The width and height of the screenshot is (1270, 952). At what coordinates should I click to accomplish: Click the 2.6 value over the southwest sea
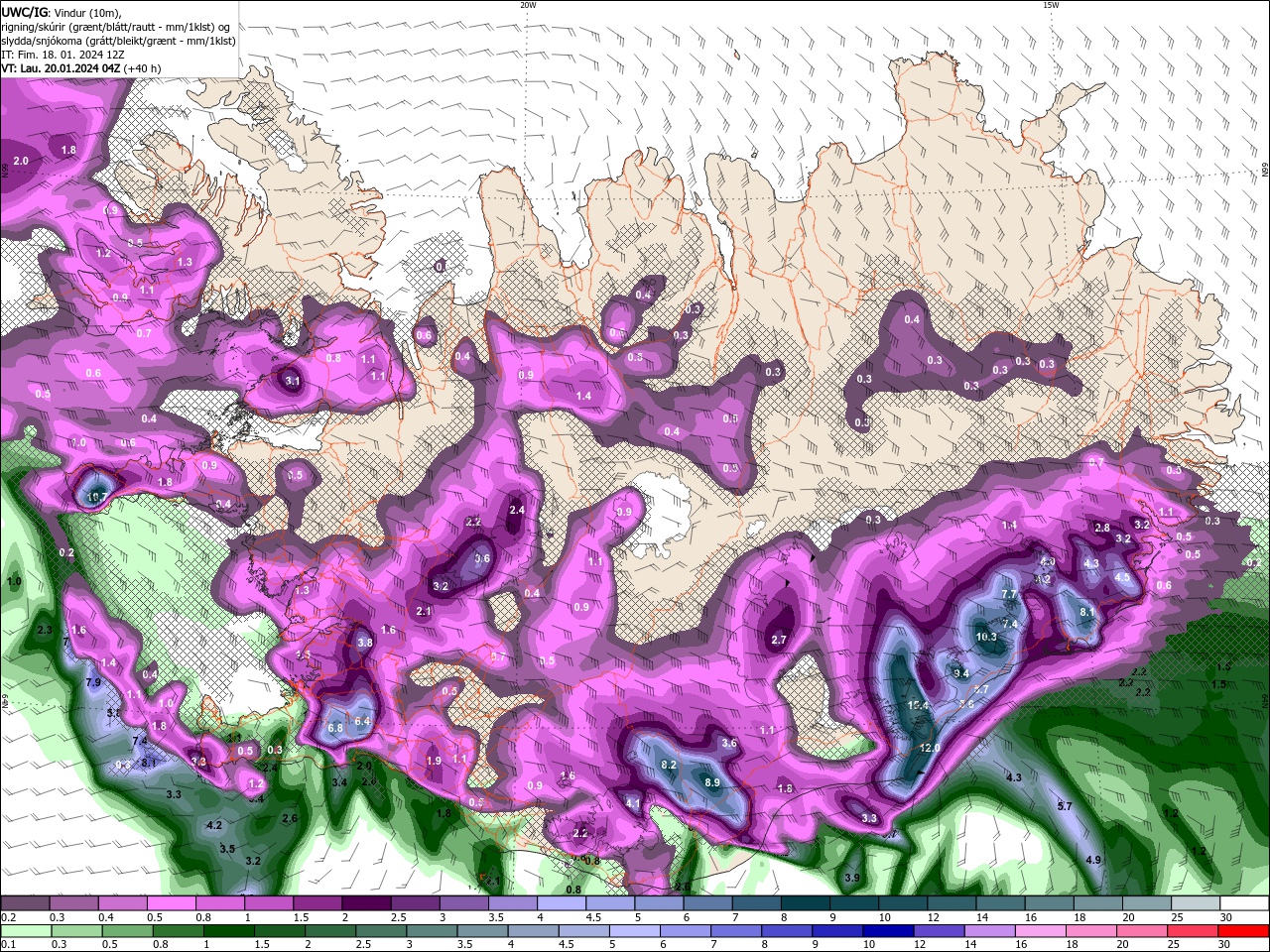(x=290, y=818)
